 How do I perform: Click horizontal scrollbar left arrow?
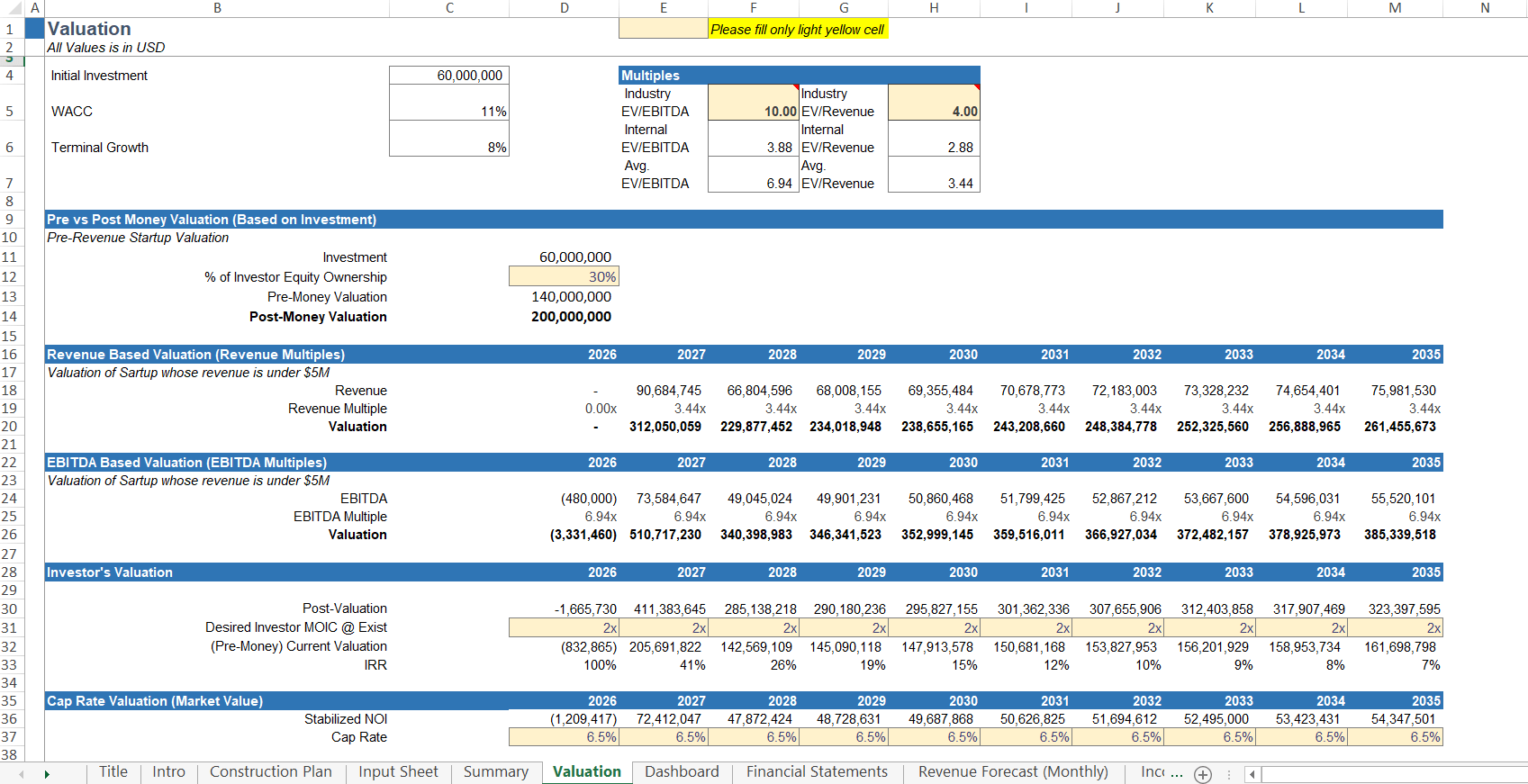[x=1252, y=774]
